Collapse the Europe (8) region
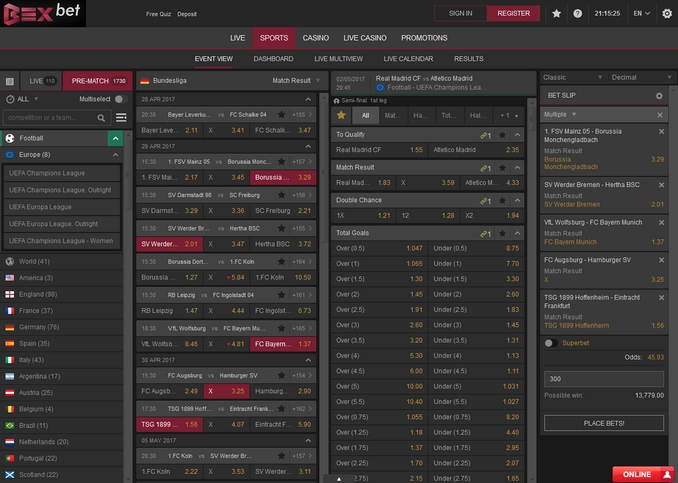 (115, 155)
